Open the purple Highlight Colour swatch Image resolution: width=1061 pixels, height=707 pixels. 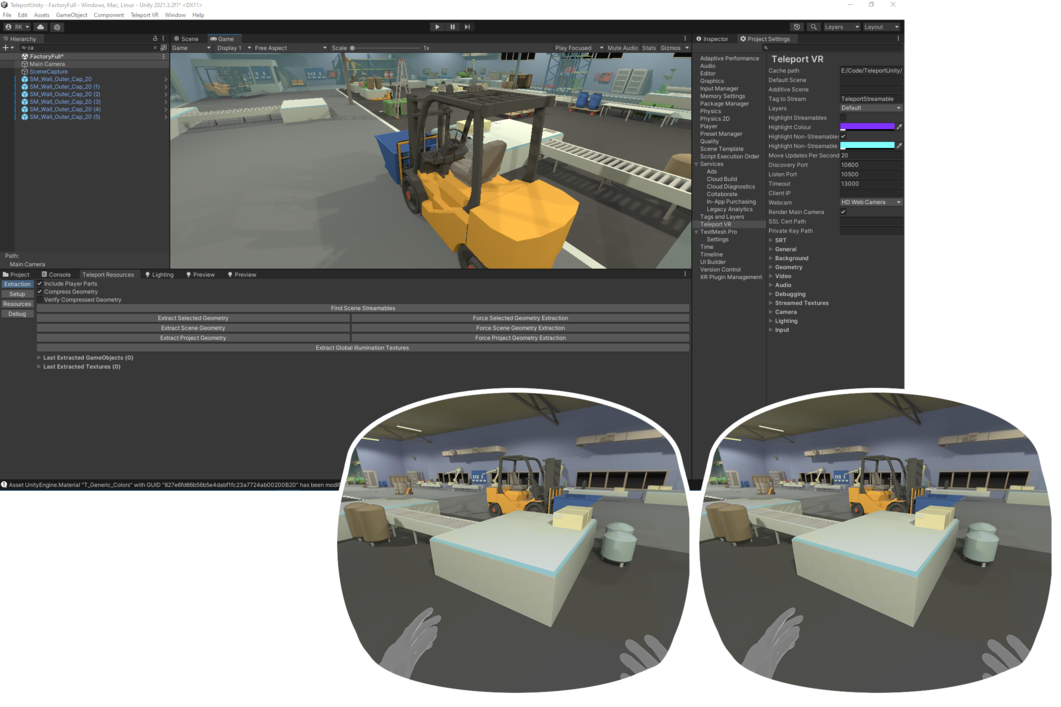pos(867,127)
